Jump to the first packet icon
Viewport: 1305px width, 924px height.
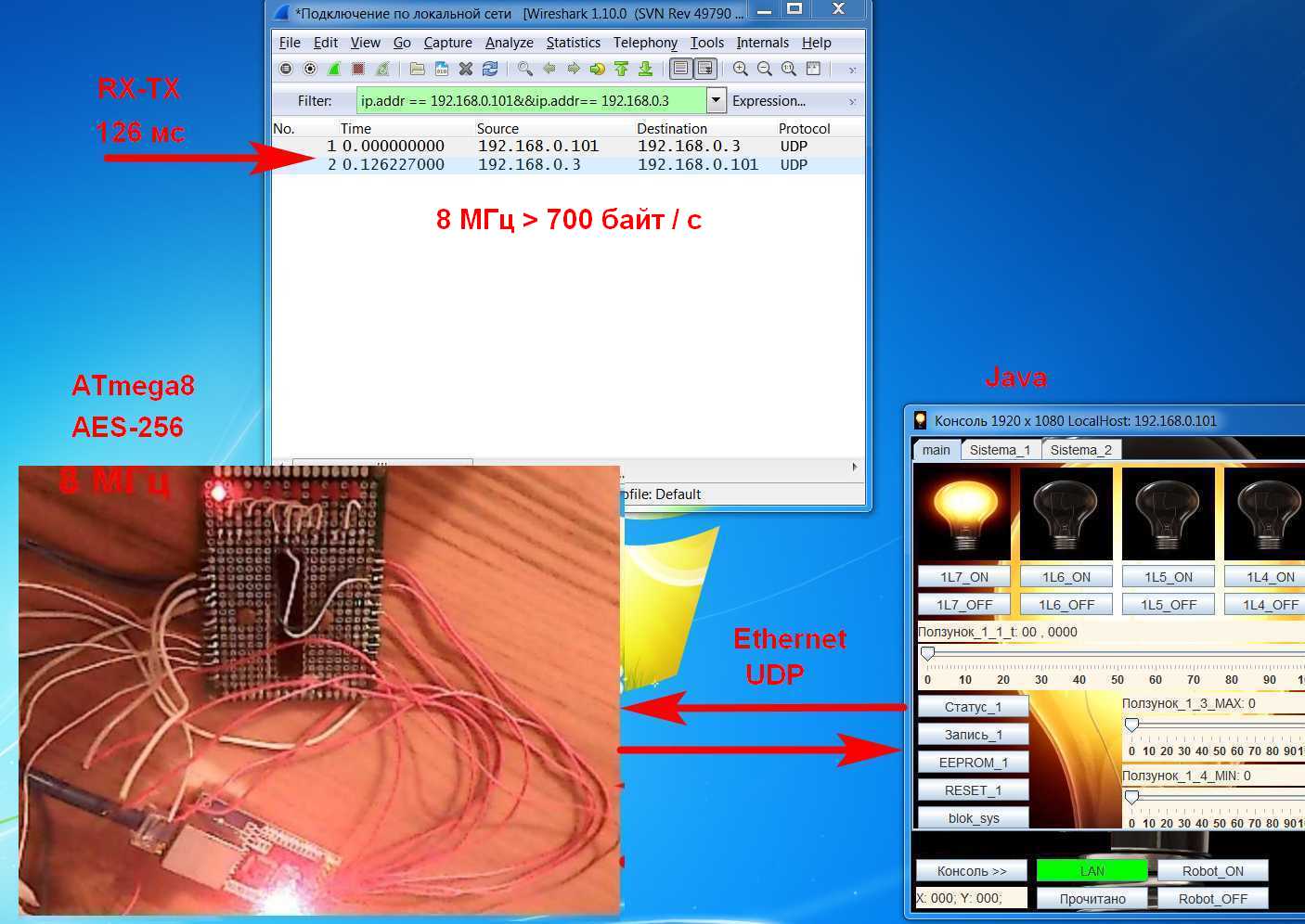point(622,69)
